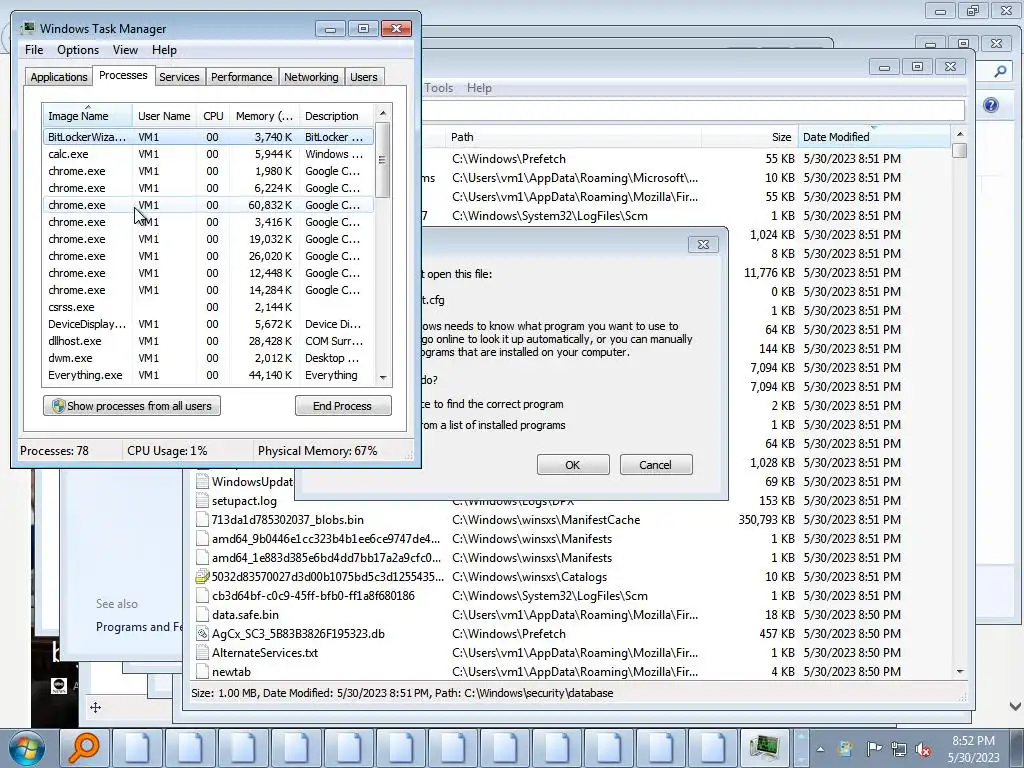Viewport: 1024px width, 768px height.
Task: Sort processes by CPU column
Action: [x=213, y=116]
